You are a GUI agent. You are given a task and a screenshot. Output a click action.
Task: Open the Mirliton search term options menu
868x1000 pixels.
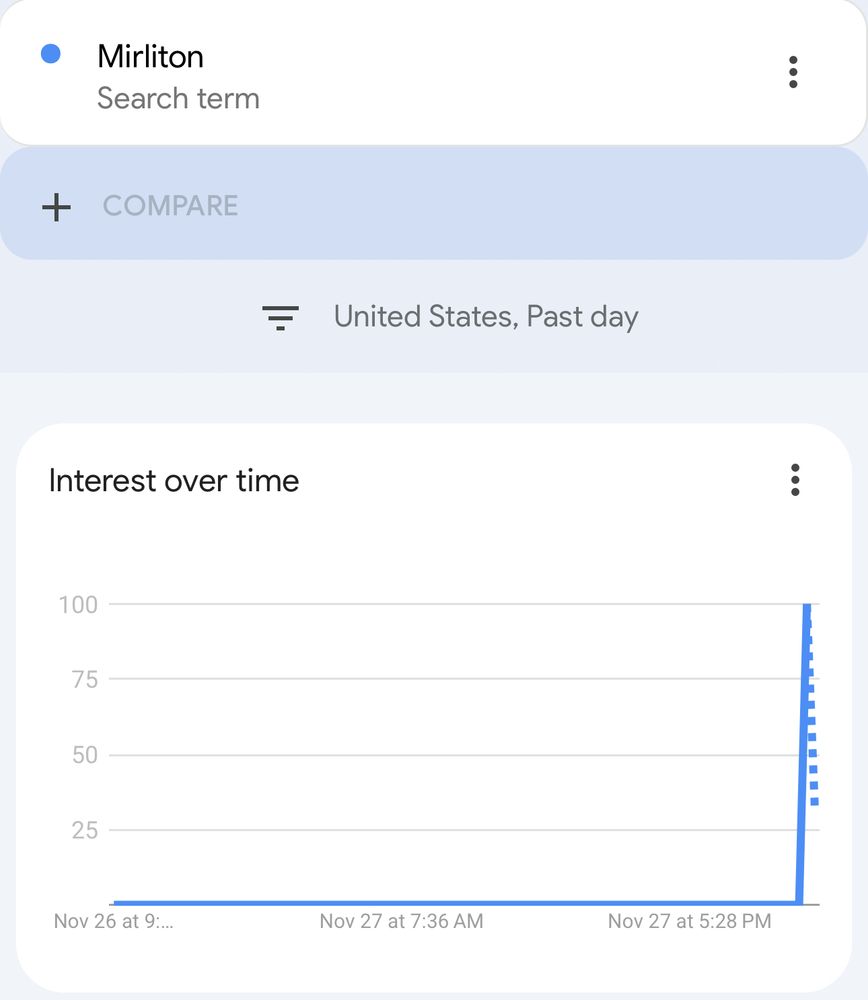tap(793, 72)
